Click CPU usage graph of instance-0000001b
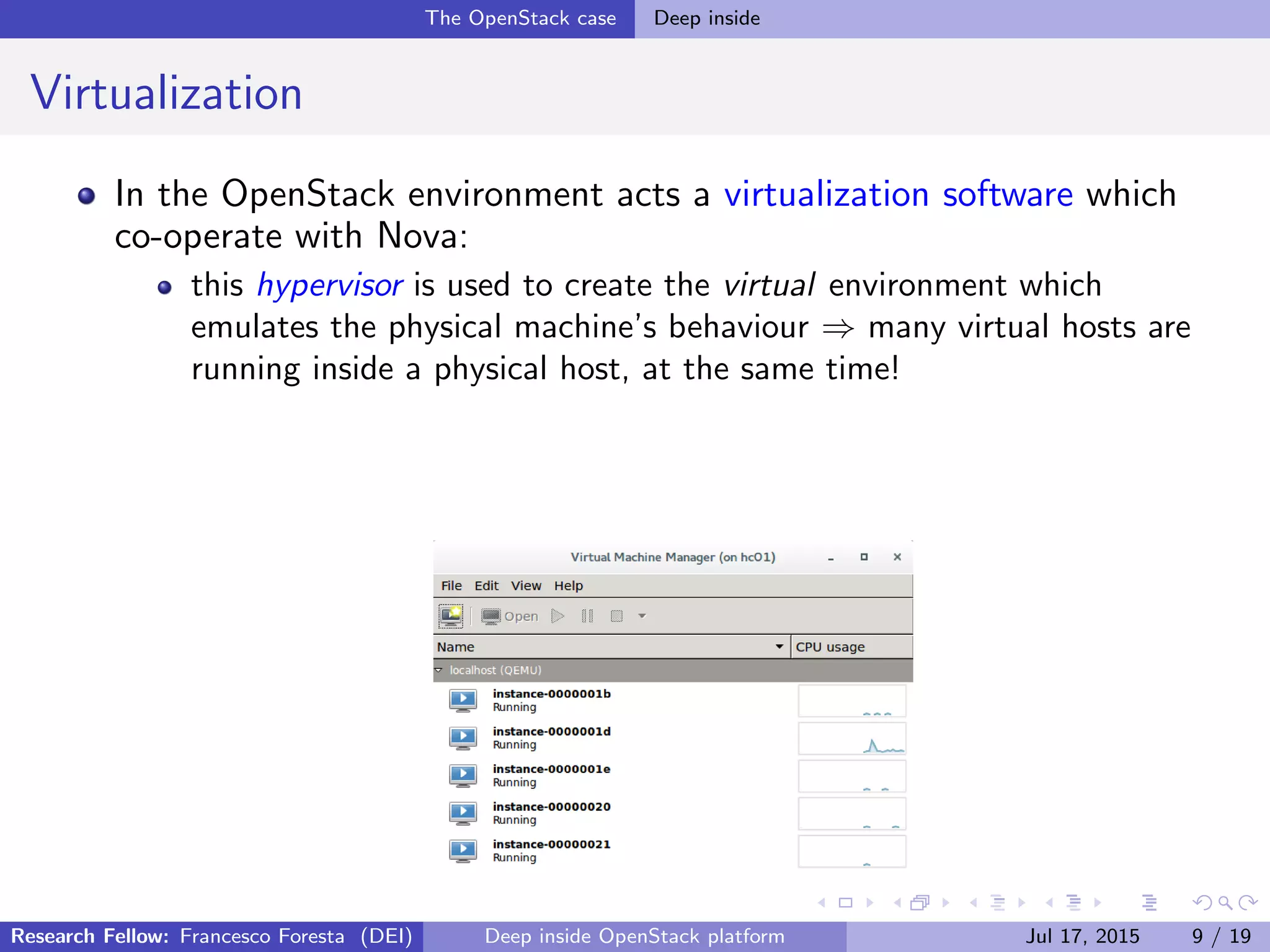This screenshot has height=952, width=1270. [852, 700]
